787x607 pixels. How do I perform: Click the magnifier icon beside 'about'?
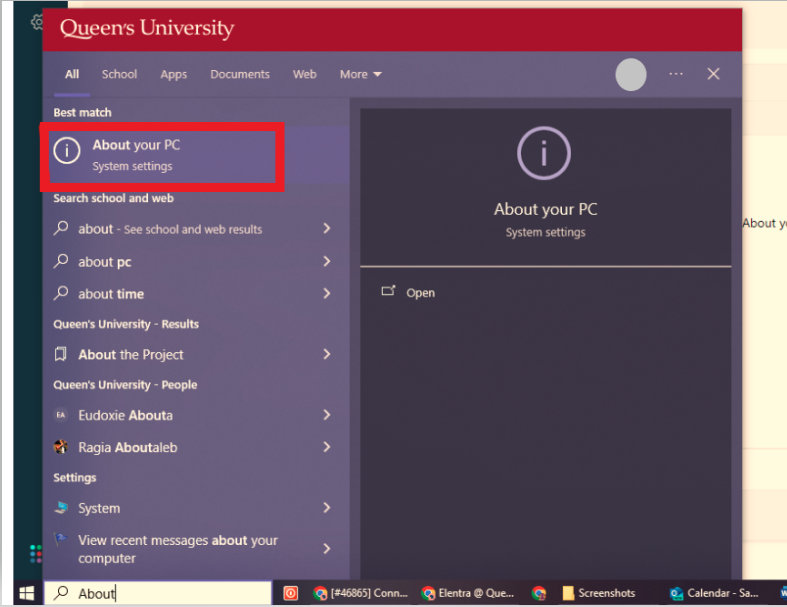coord(61,228)
